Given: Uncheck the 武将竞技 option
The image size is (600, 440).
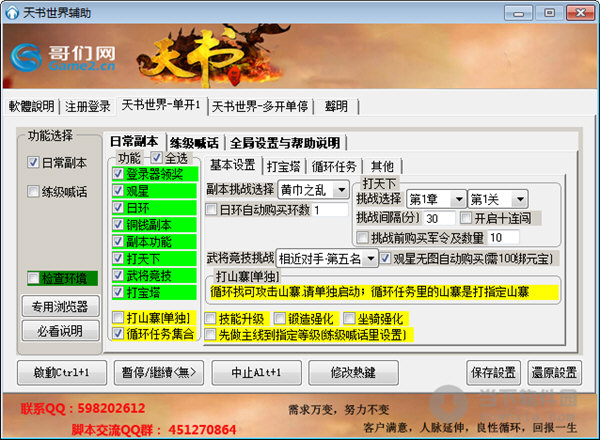Looking at the screenshot, I should (118, 275).
